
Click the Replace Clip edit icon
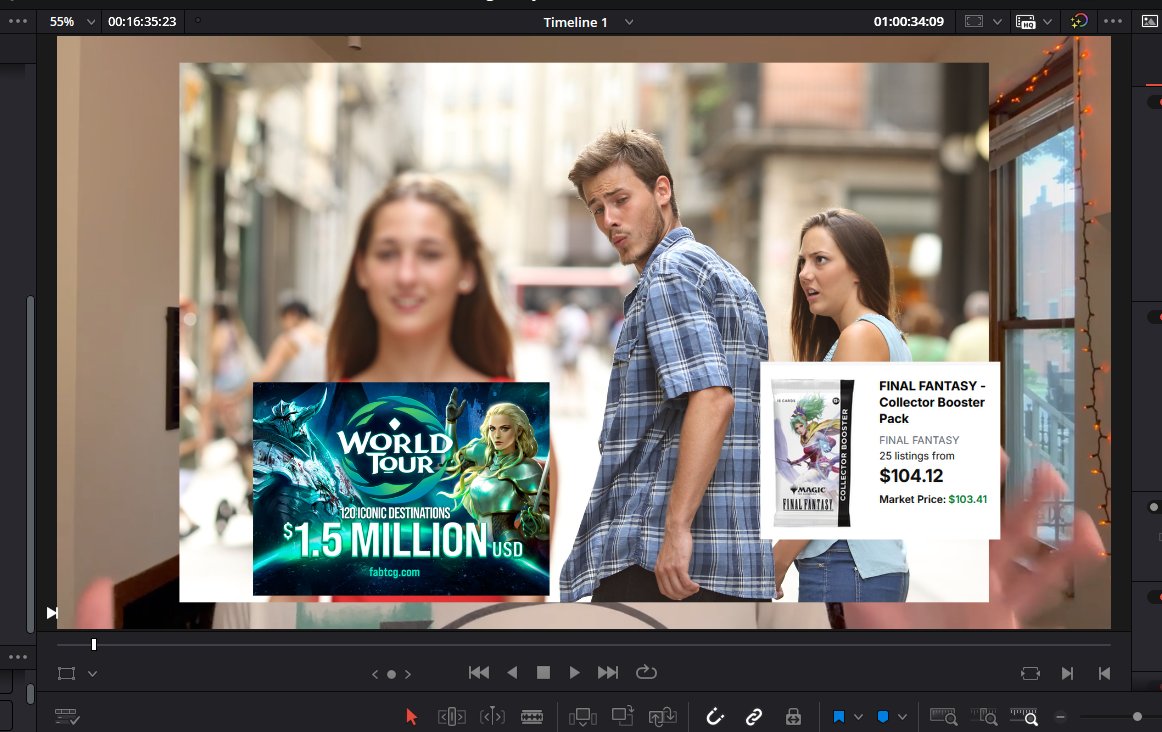[x=663, y=716]
